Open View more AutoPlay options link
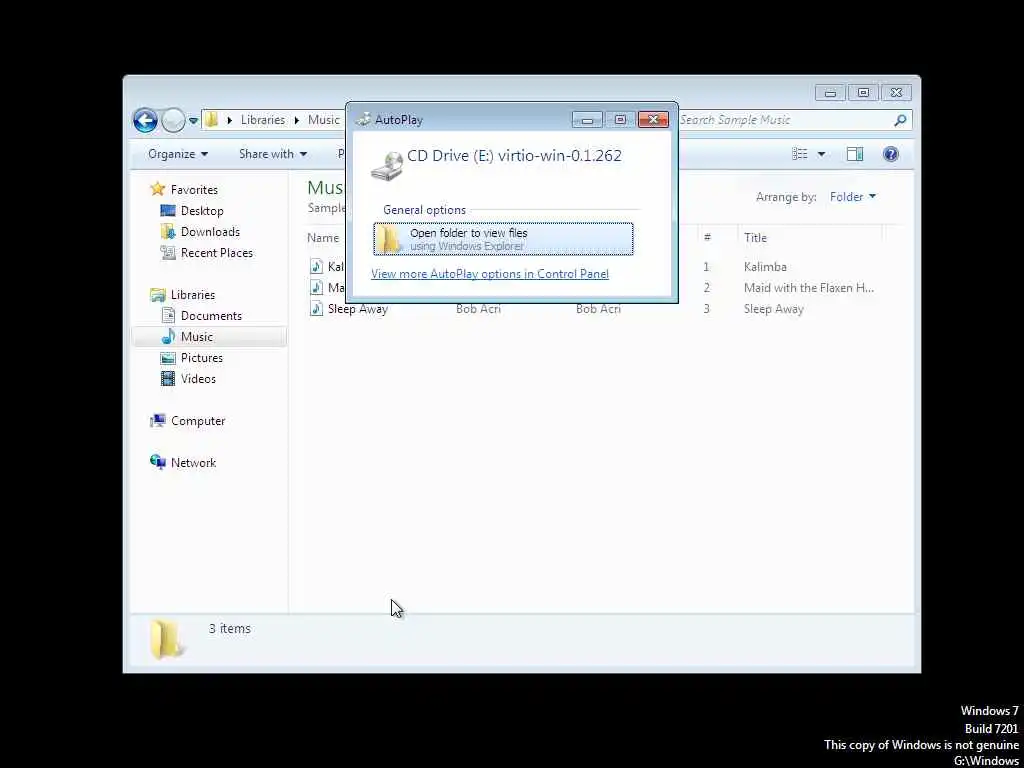This screenshot has height=768, width=1024. coord(490,274)
